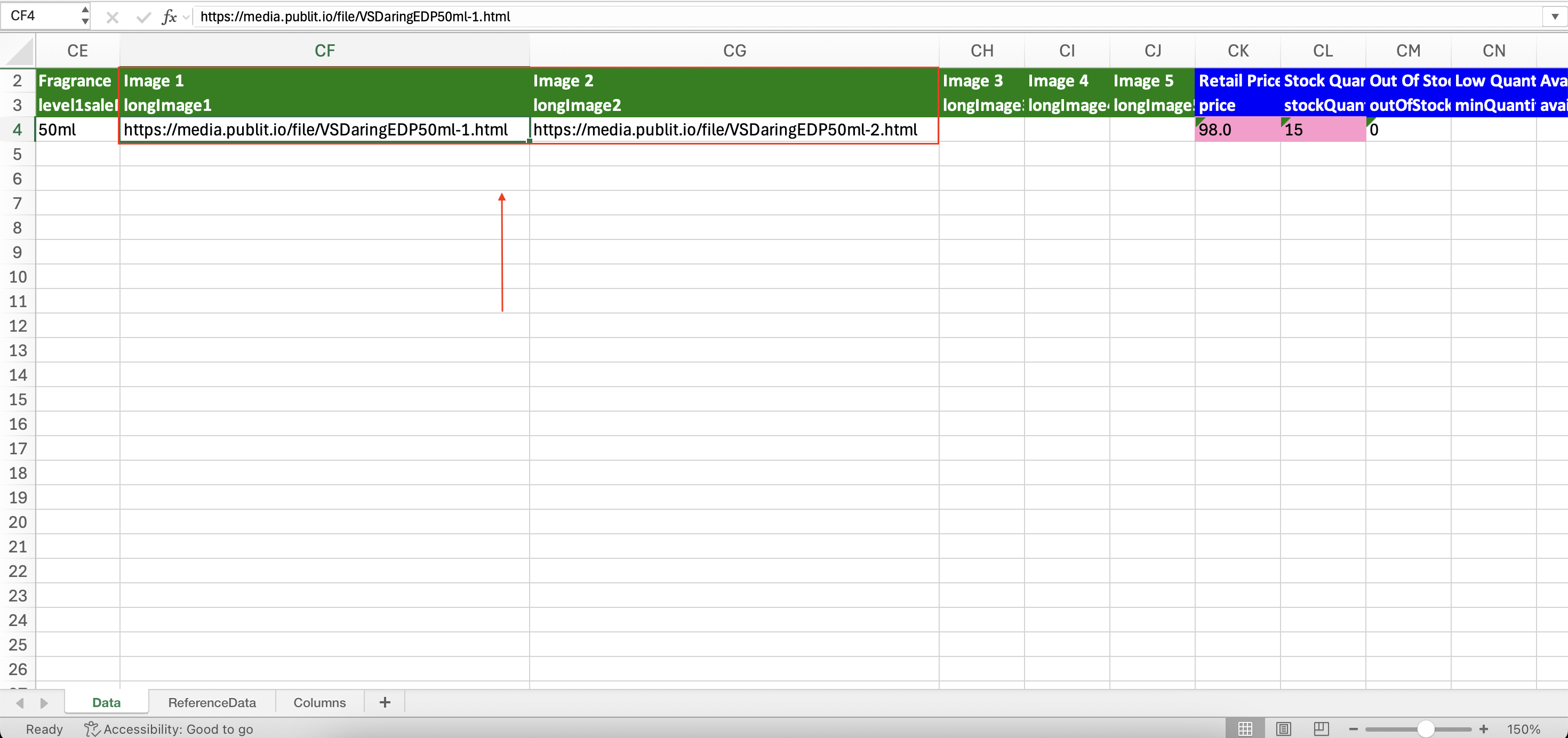Image resolution: width=1568 pixels, height=738 pixels.
Task: Switch to Normal view icon
Action: [1245, 728]
